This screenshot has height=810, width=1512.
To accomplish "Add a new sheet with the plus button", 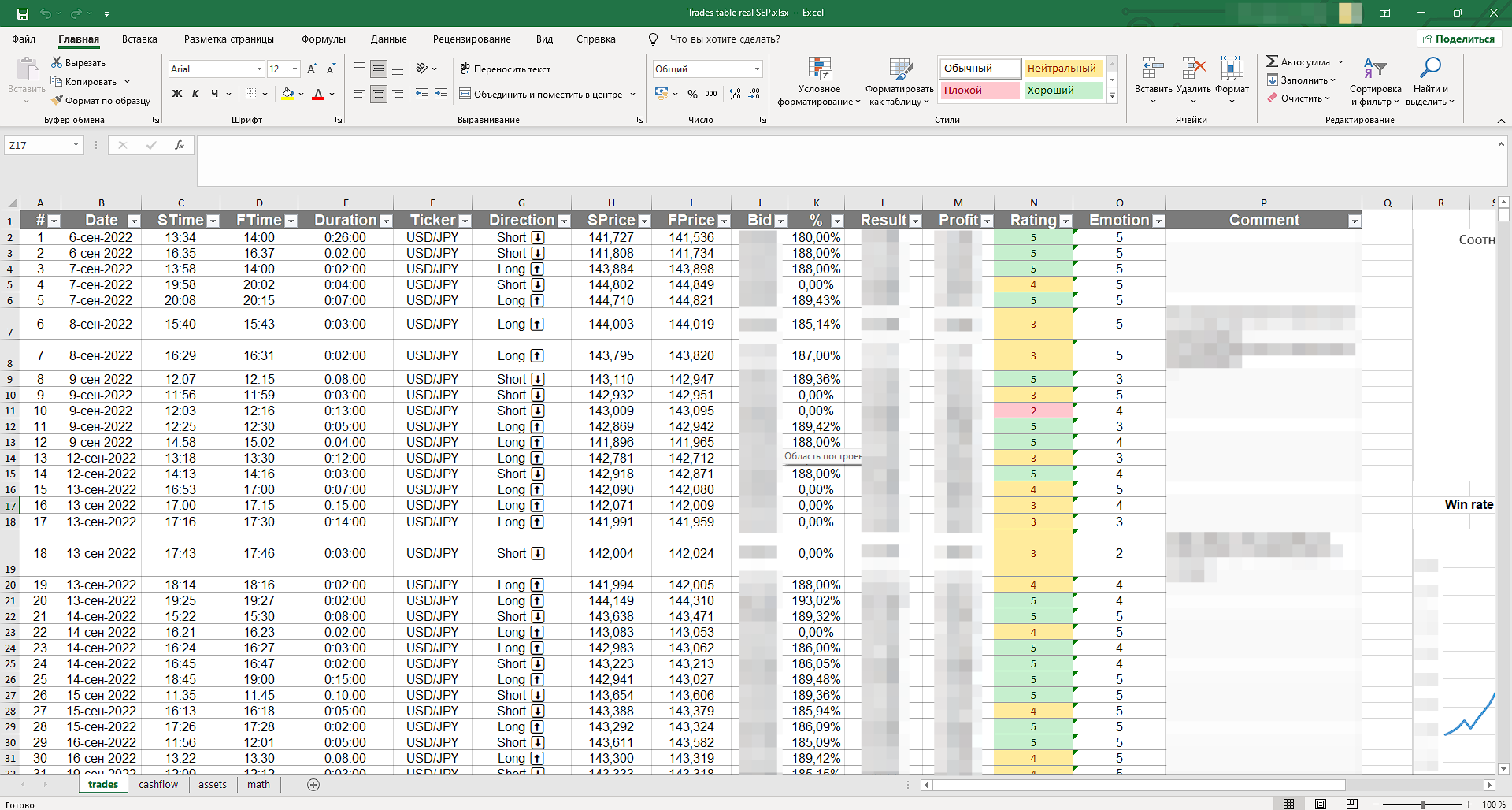I will tap(313, 785).
